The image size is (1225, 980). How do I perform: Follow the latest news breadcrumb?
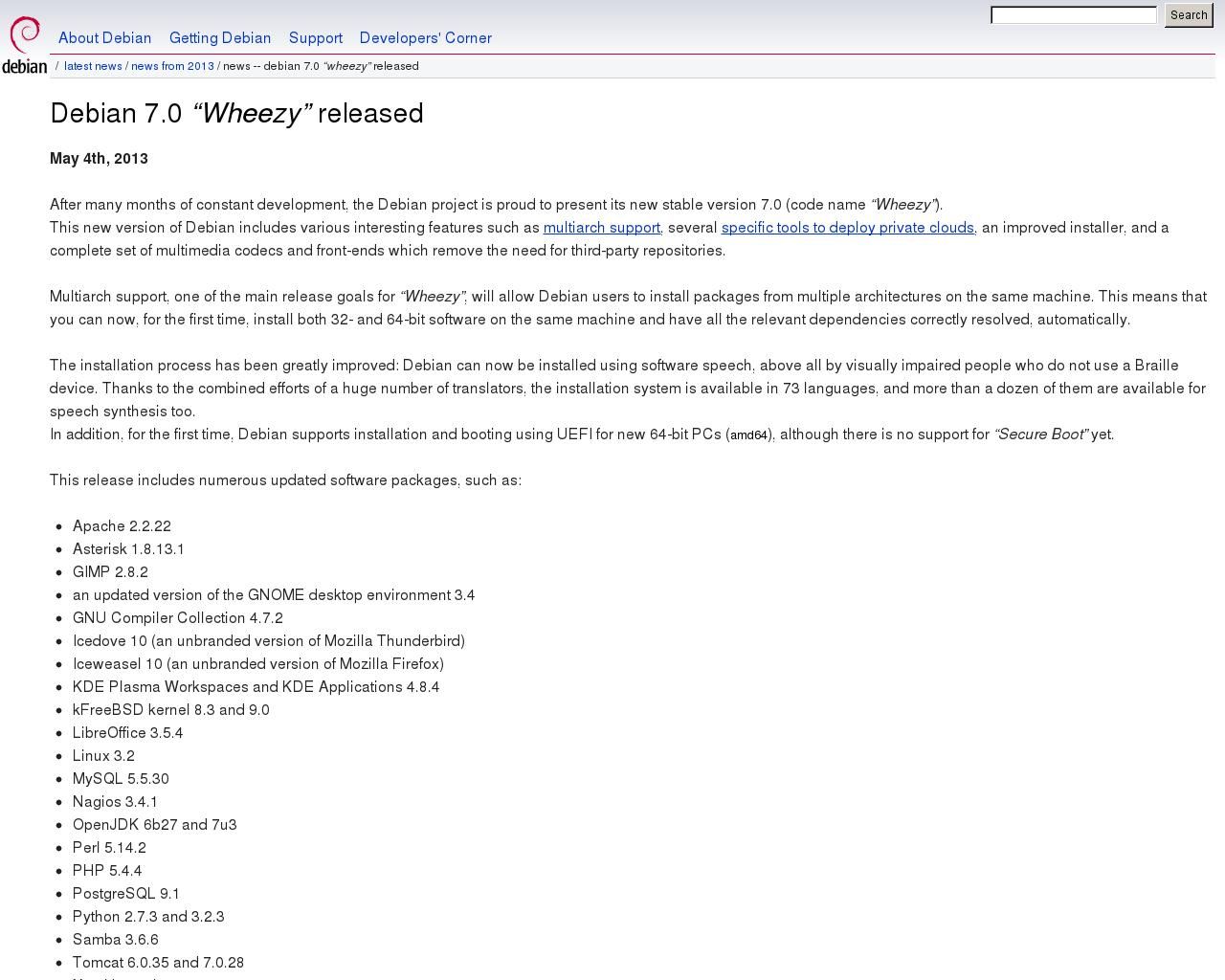[x=93, y=66]
